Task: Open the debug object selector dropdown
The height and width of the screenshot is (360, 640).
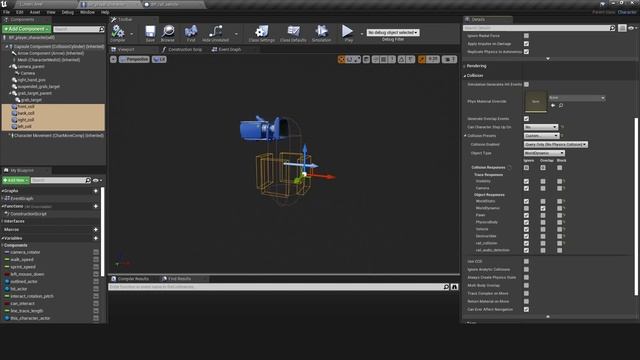Action: [393, 33]
